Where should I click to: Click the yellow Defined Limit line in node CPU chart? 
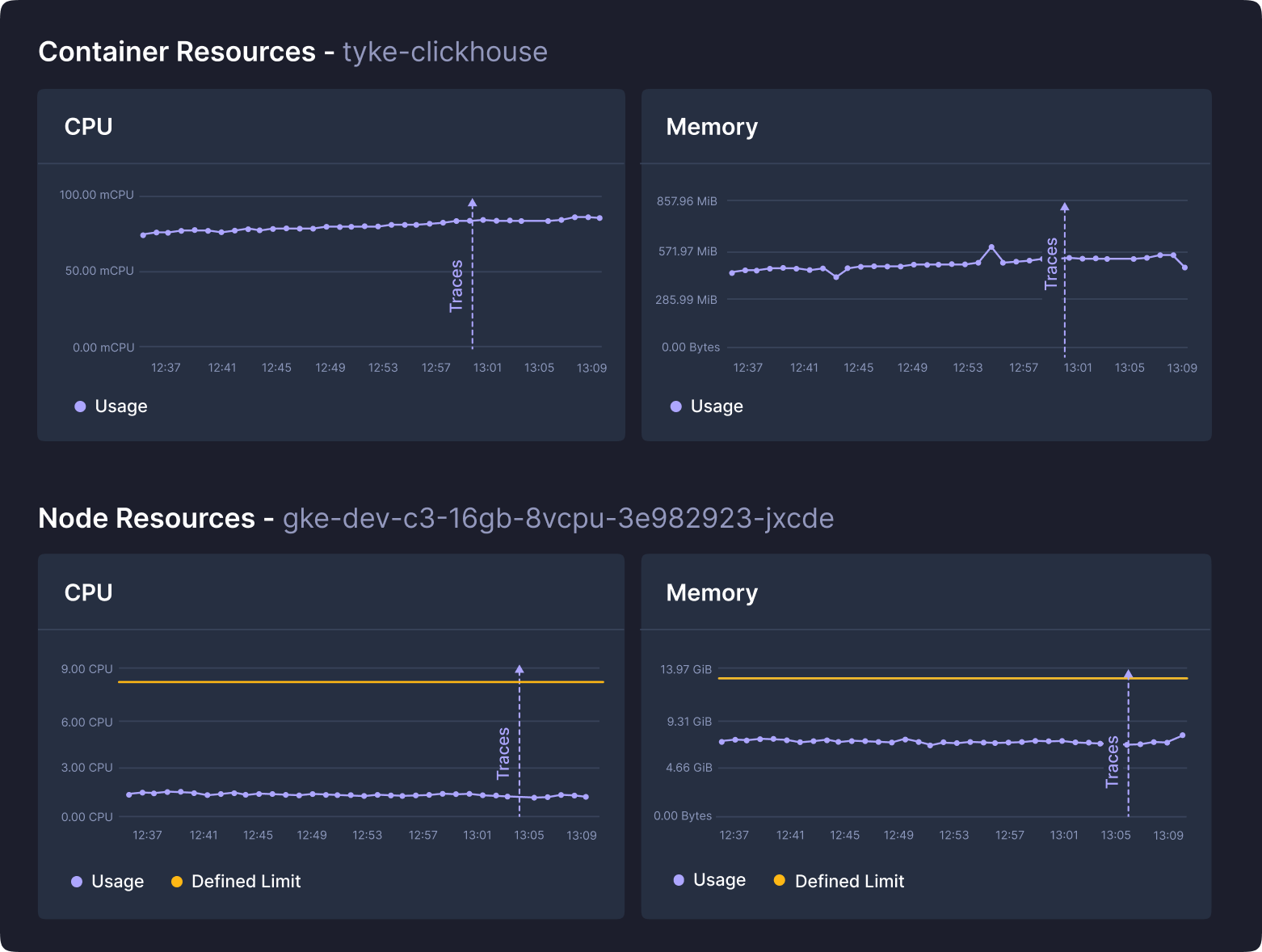[361, 682]
